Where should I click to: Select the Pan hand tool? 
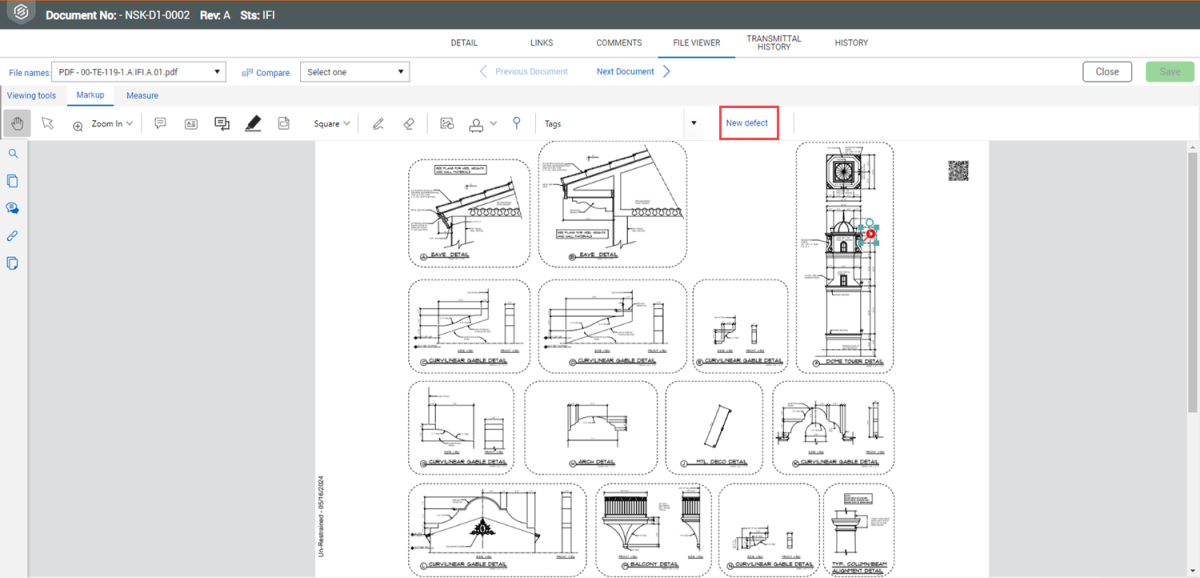pos(16,124)
